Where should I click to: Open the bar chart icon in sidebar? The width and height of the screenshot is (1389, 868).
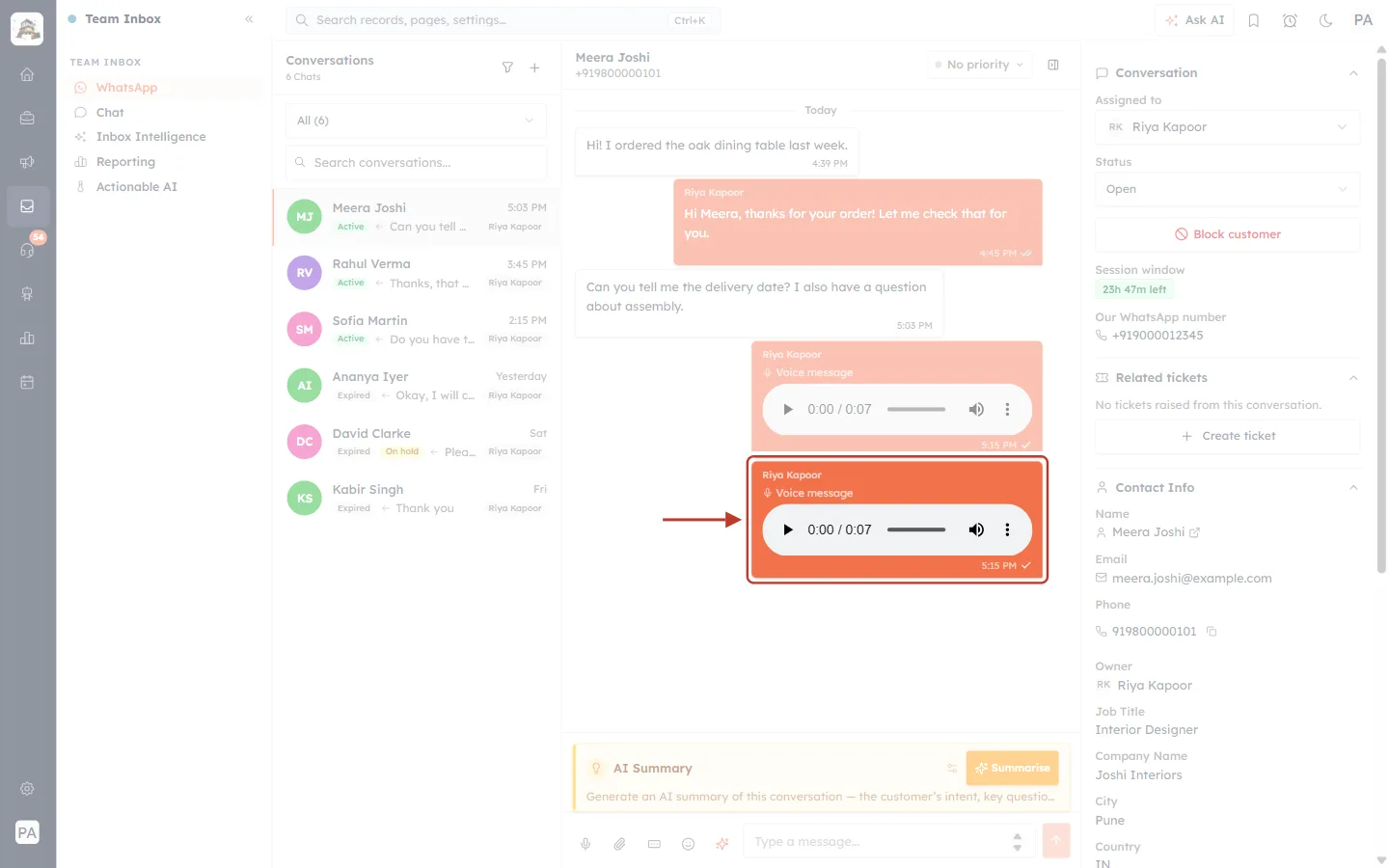(x=27, y=339)
